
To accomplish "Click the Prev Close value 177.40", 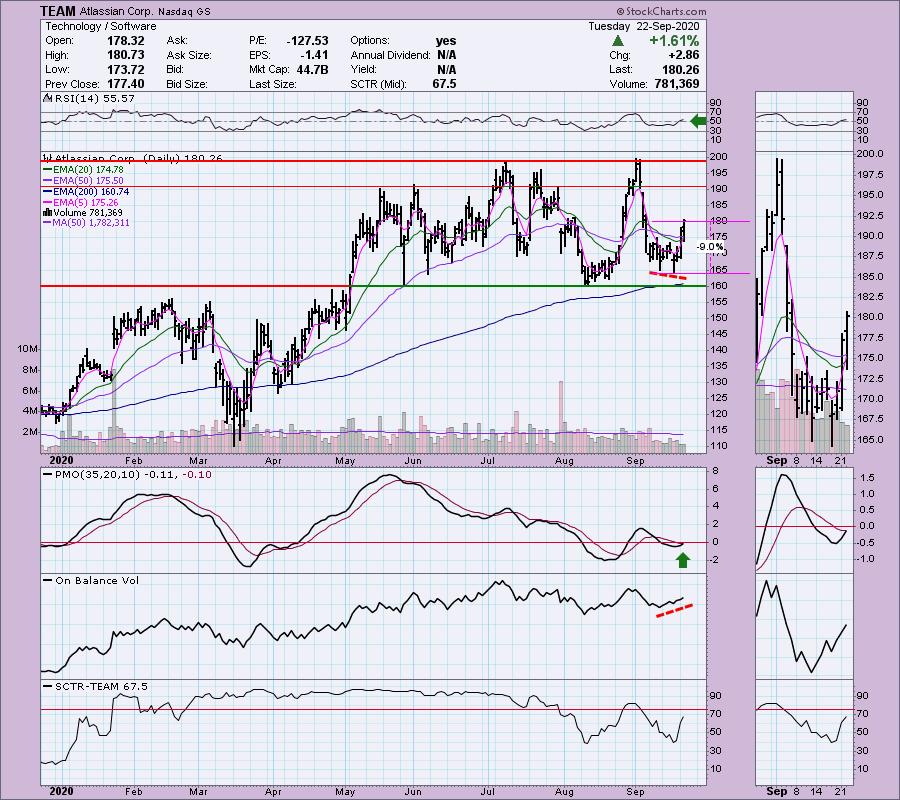I will (x=125, y=84).
